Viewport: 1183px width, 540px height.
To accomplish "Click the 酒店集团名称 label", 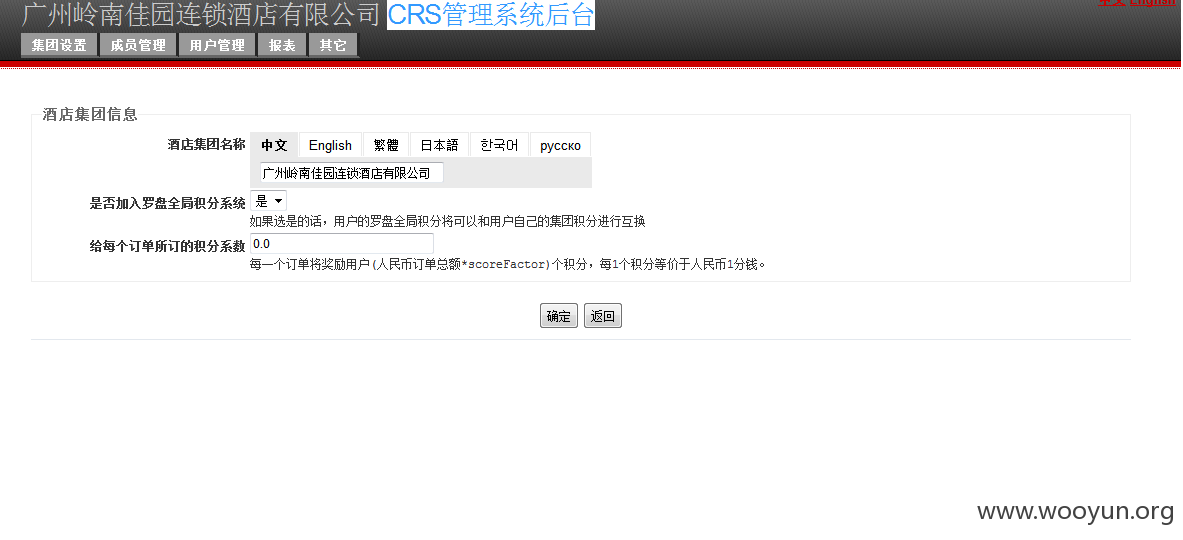I will [x=206, y=144].
